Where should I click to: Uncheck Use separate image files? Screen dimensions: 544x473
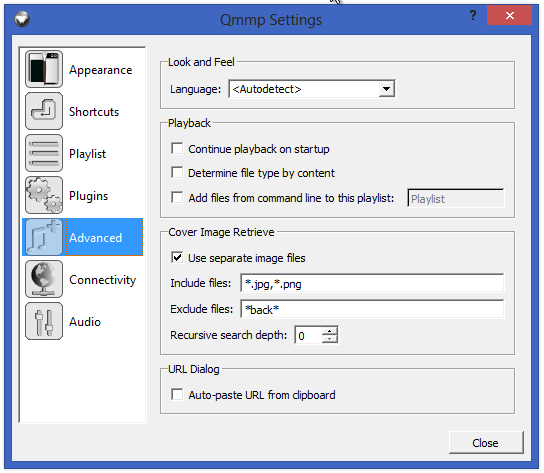[x=177, y=257]
